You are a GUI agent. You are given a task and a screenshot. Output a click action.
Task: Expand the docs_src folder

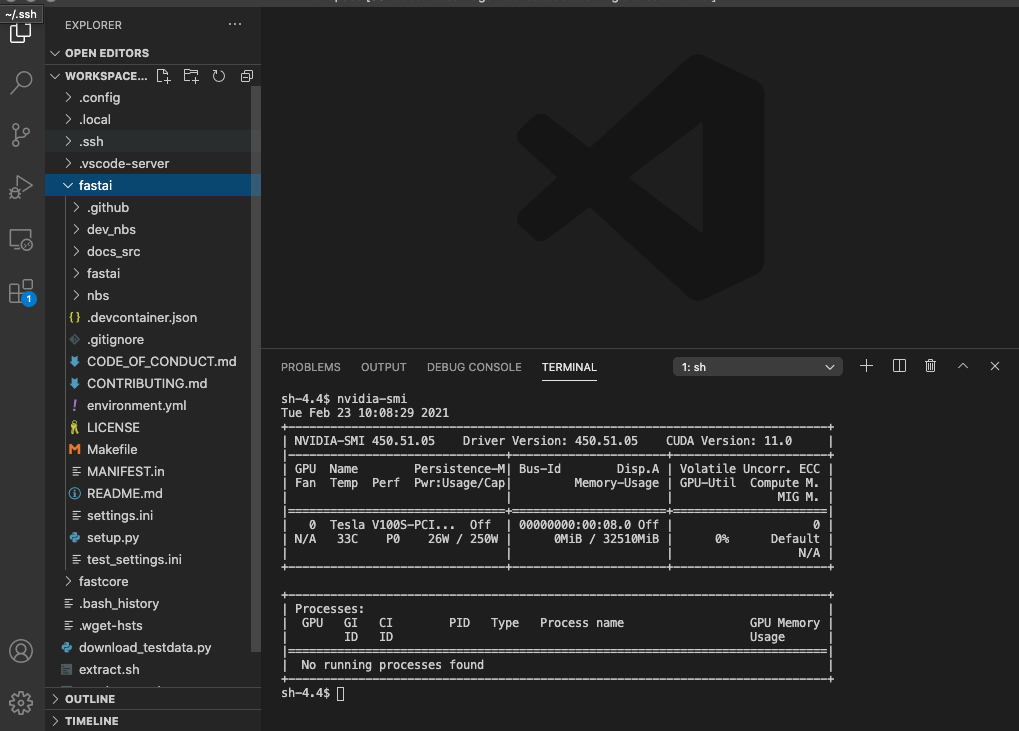click(153, 251)
